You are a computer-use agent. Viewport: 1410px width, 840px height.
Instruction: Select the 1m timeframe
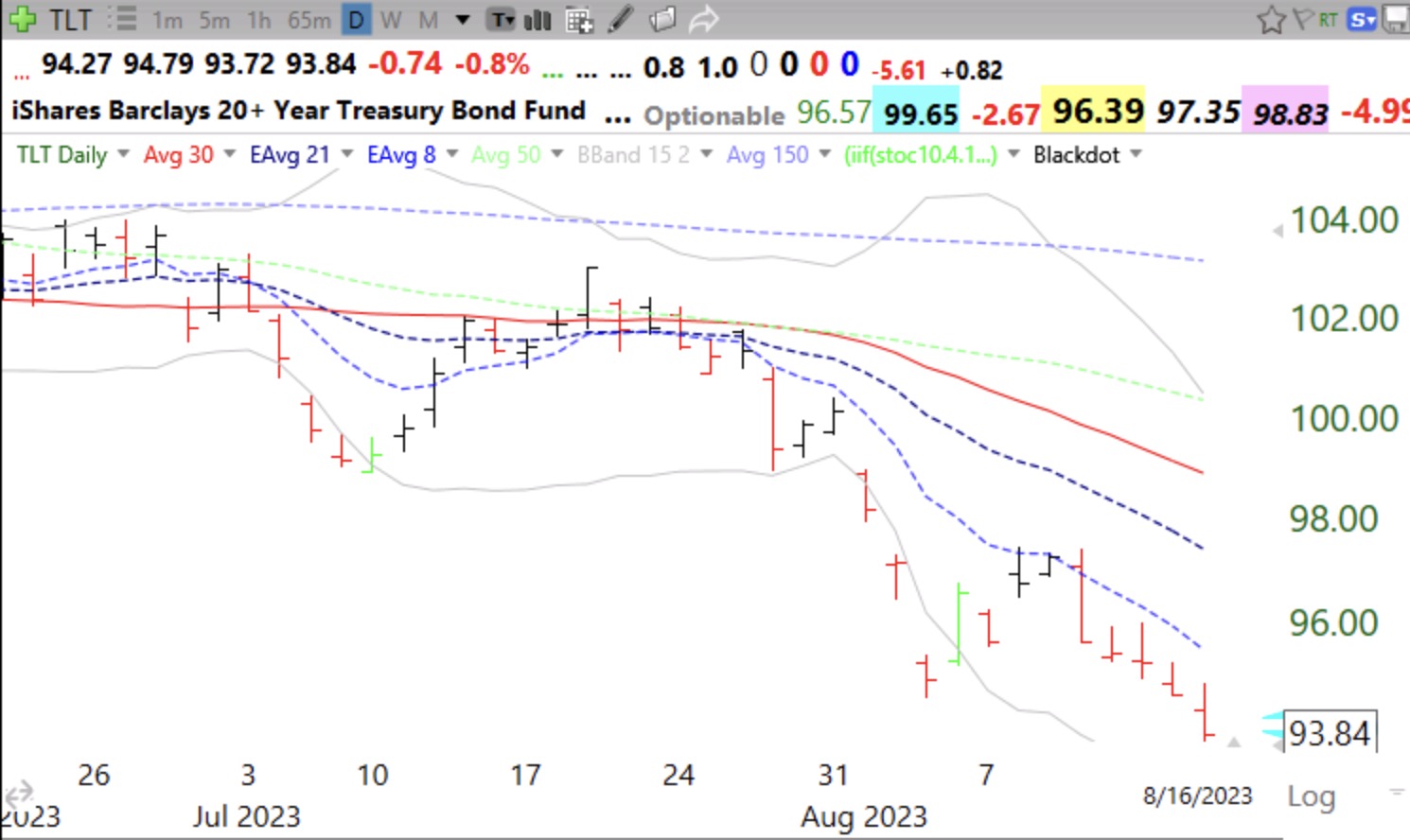tap(167, 20)
